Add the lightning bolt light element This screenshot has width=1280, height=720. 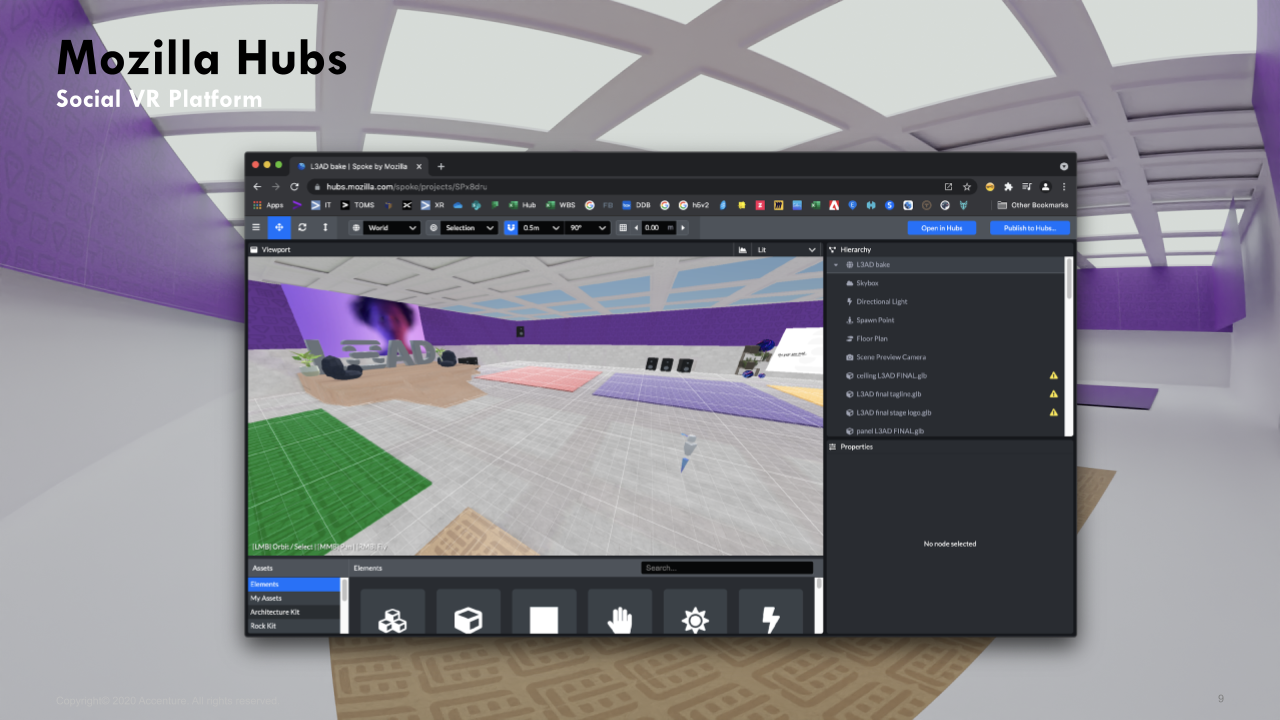[771, 612]
